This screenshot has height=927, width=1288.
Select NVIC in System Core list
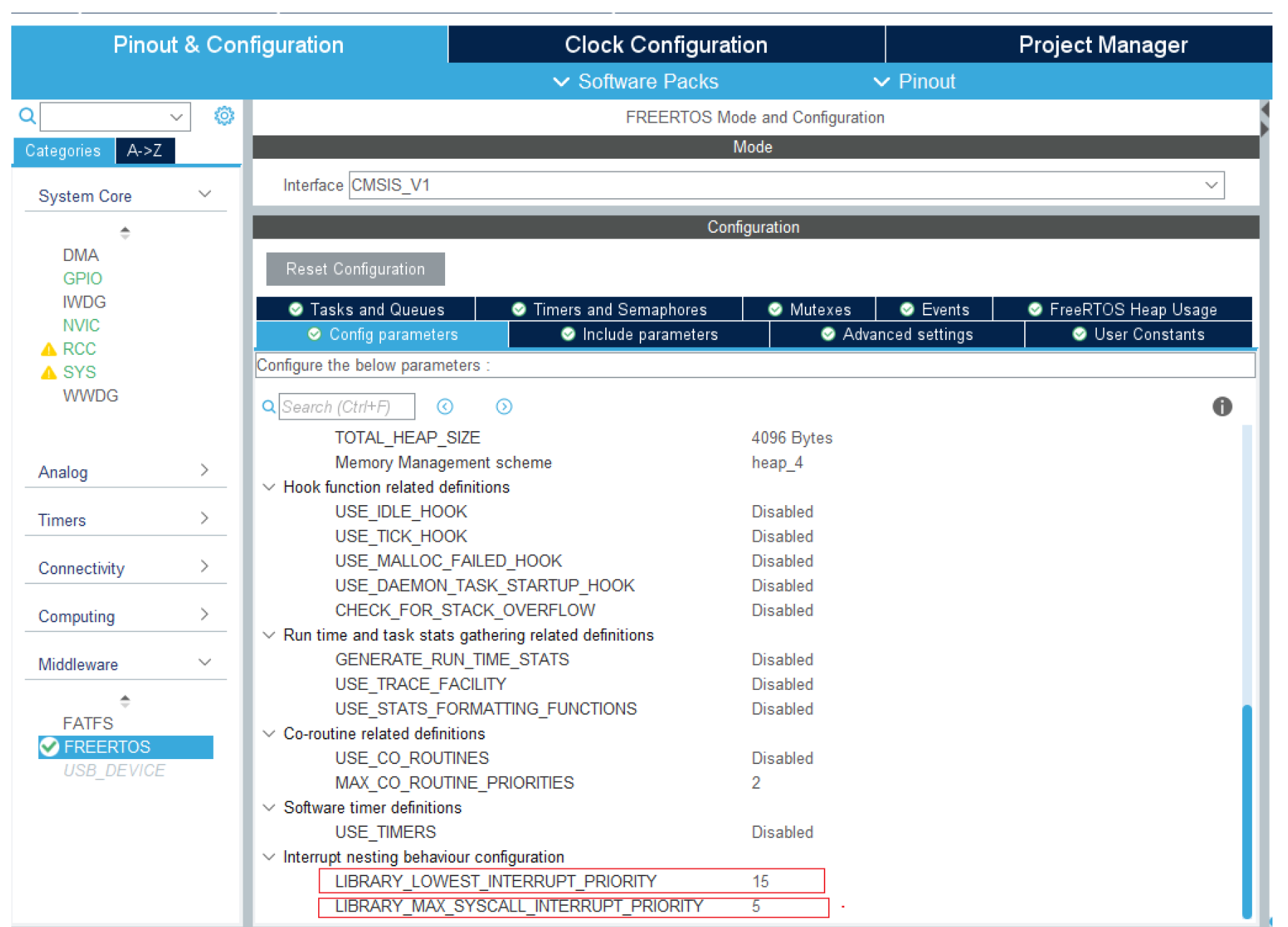pyautogui.click(x=81, y=325)
